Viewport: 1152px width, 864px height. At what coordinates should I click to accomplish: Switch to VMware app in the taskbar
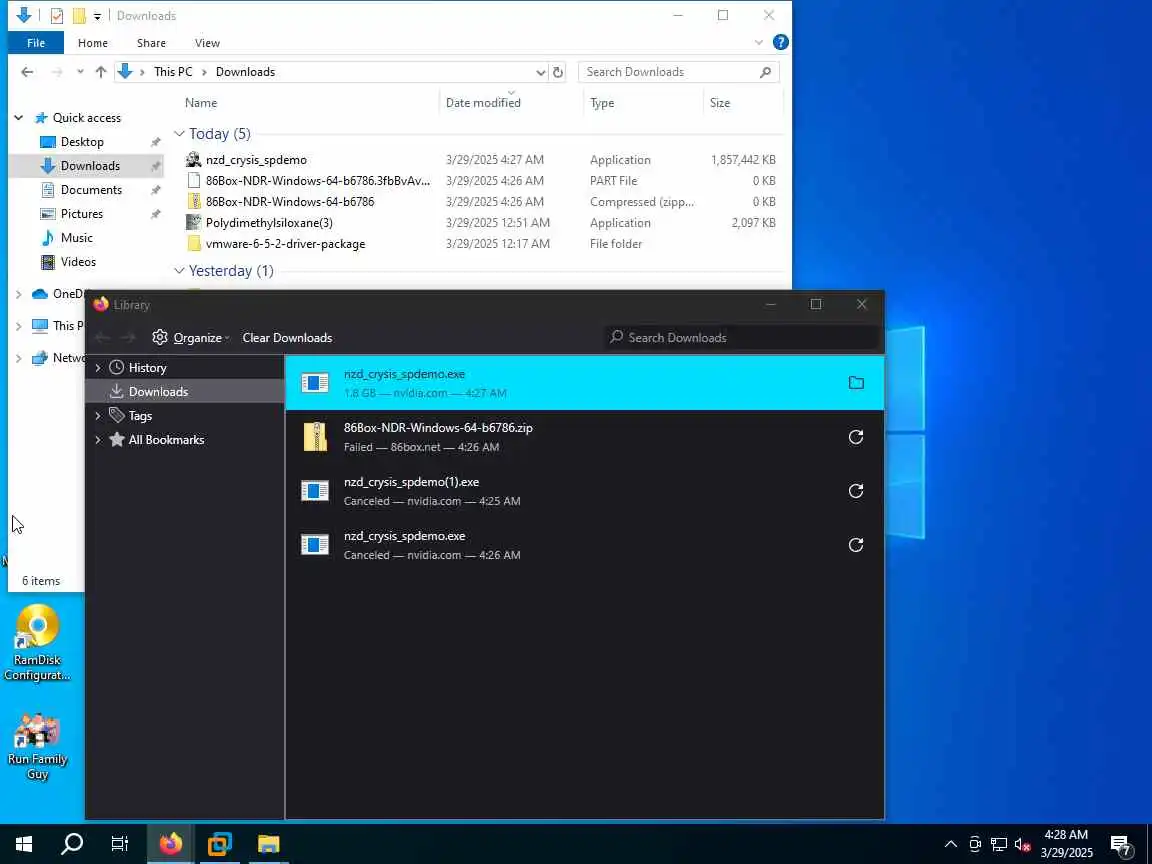coord(219,843)
